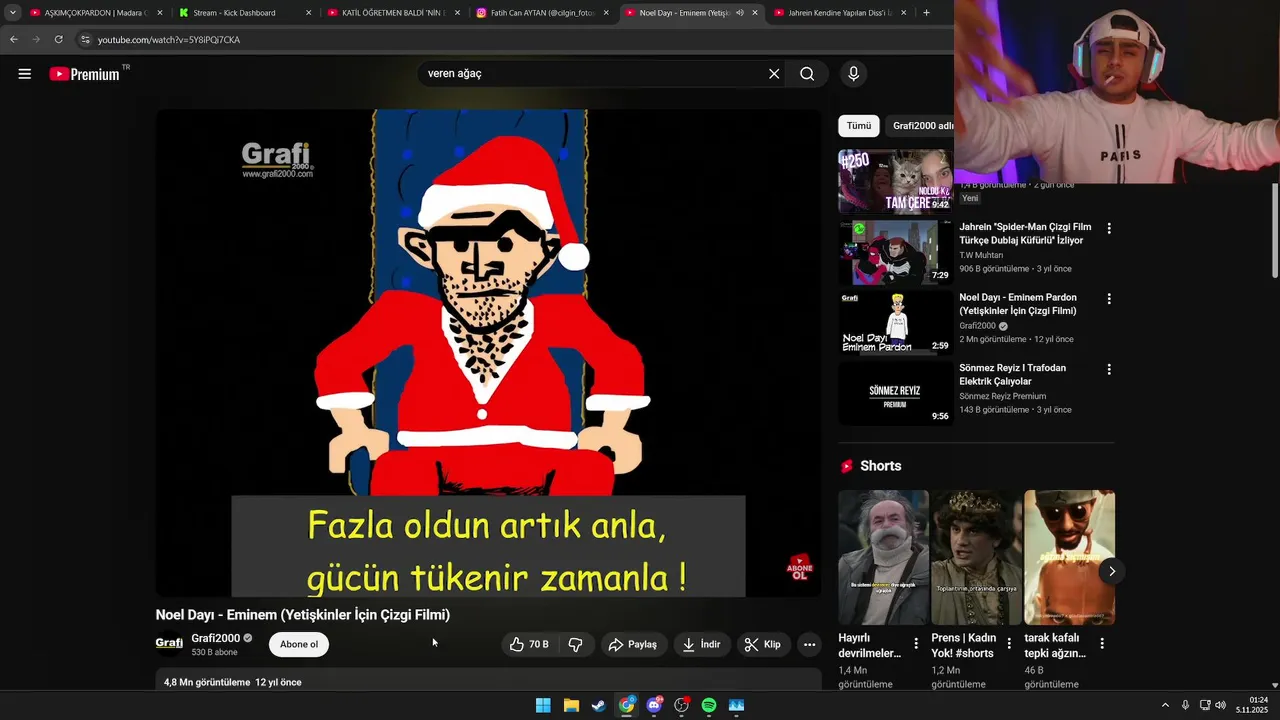Image resolution: width=1280 pixels, height=720 pixels.
Task: Open the Sönmez Reyiz Premium channel name
Action: point(1002,397)
